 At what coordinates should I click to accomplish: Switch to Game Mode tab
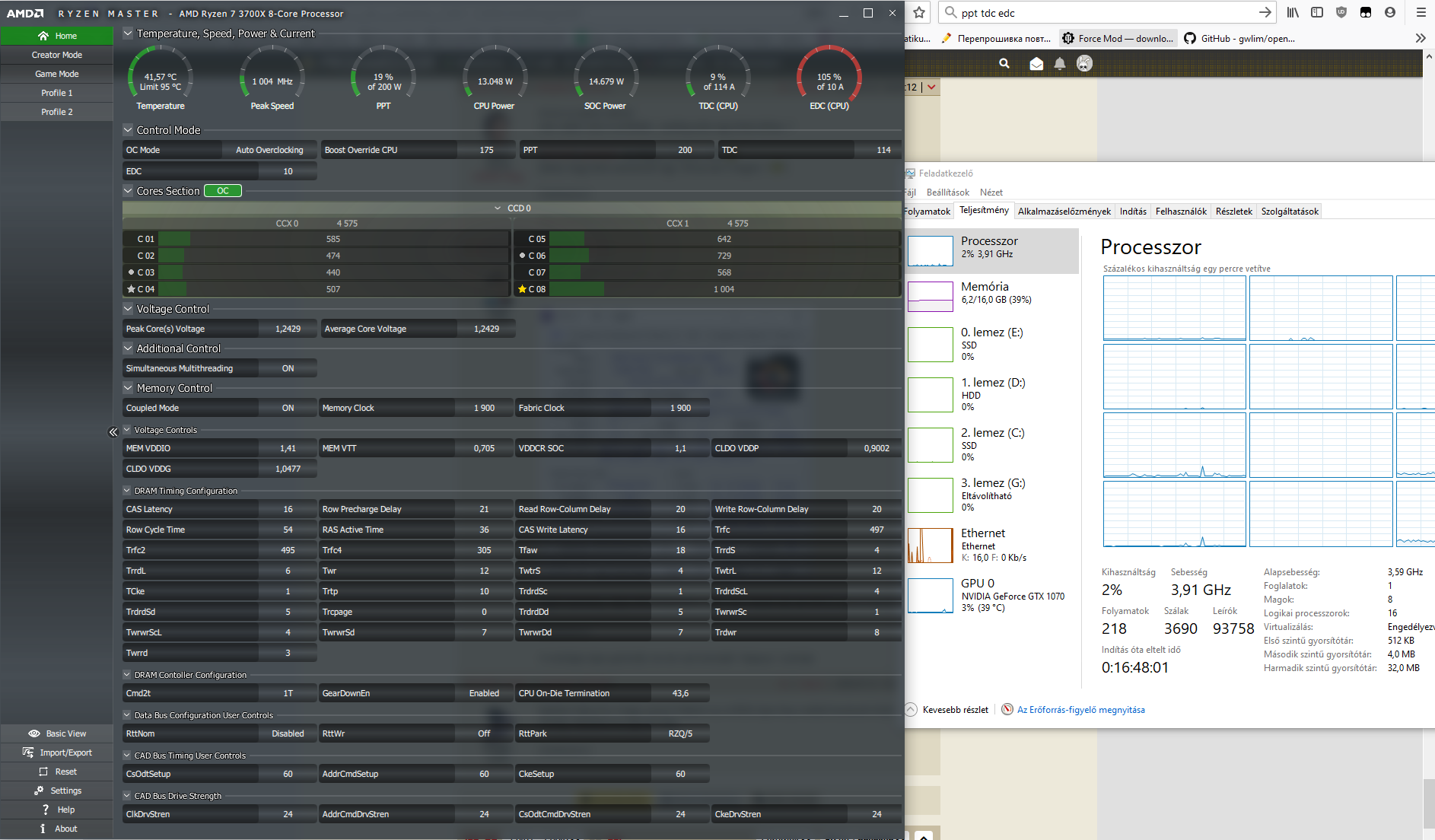pos(57,74)
